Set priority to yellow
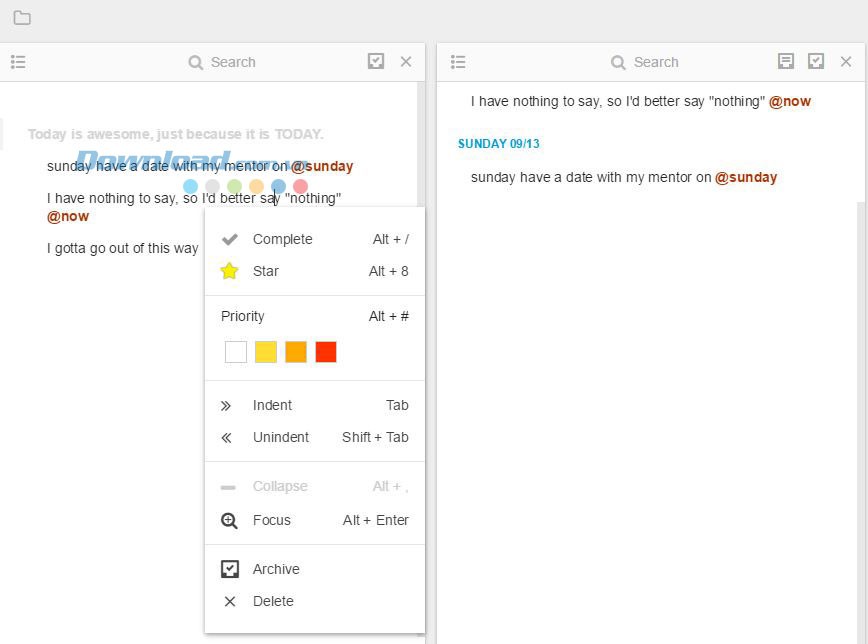Image resolution: width=868 pixels, height=644 pixels. point(266,352)
